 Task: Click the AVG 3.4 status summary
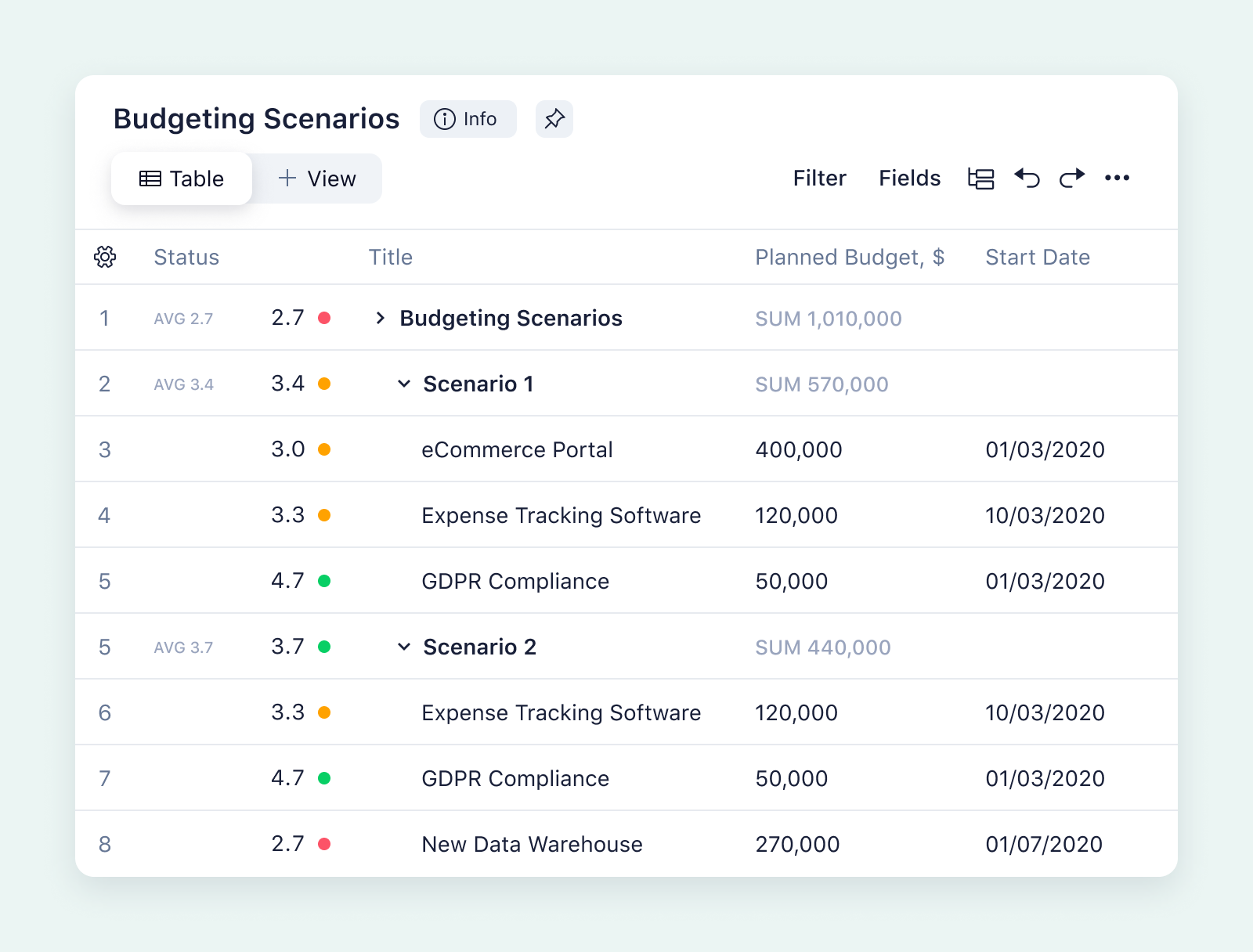point(183,384)
